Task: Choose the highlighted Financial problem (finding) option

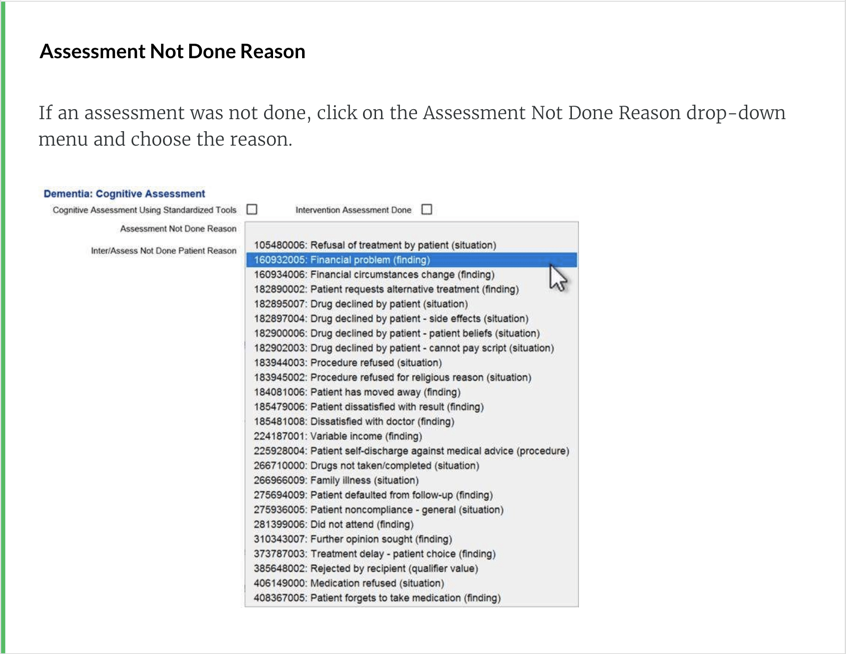Action: point(342,260)
